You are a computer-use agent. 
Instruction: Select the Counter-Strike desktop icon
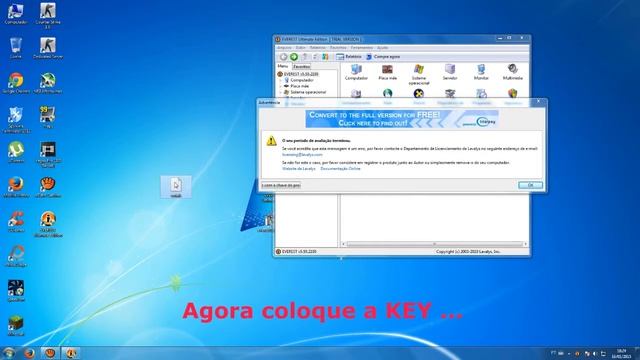click(x=48, y=15)
